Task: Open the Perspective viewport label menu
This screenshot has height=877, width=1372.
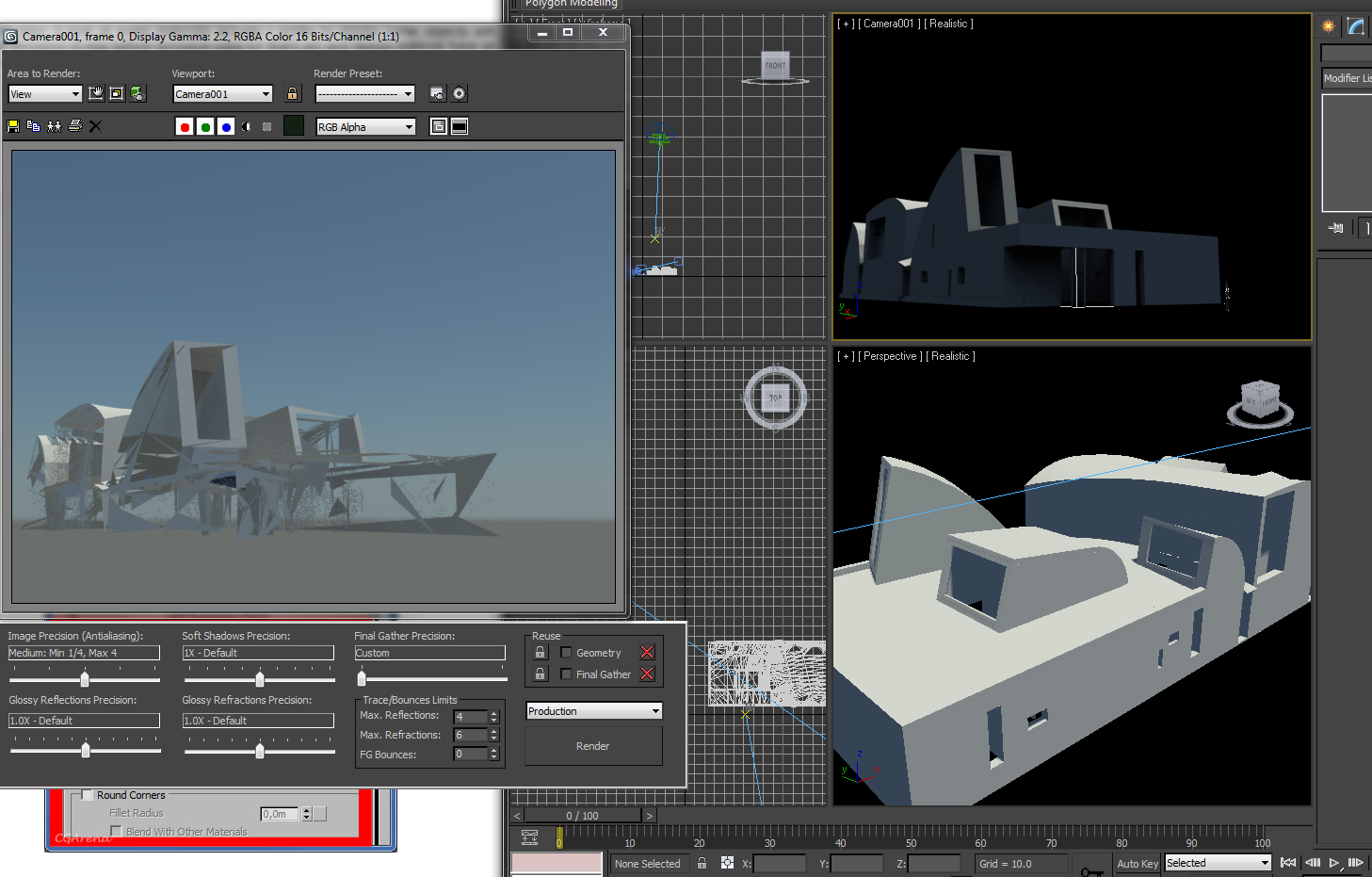Action: pos(890,356)
